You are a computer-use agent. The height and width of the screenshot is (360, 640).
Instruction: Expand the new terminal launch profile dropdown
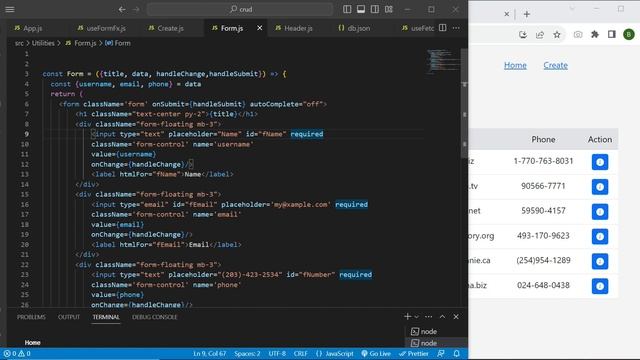pyautogui.click(x=416, y=316)
